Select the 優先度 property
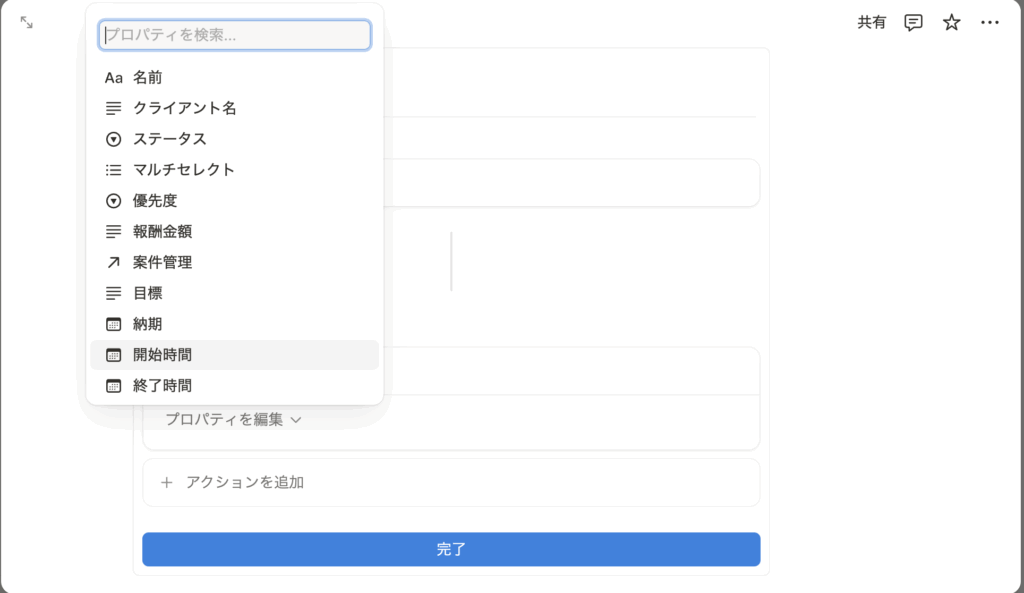 click(x=154, y=201)
